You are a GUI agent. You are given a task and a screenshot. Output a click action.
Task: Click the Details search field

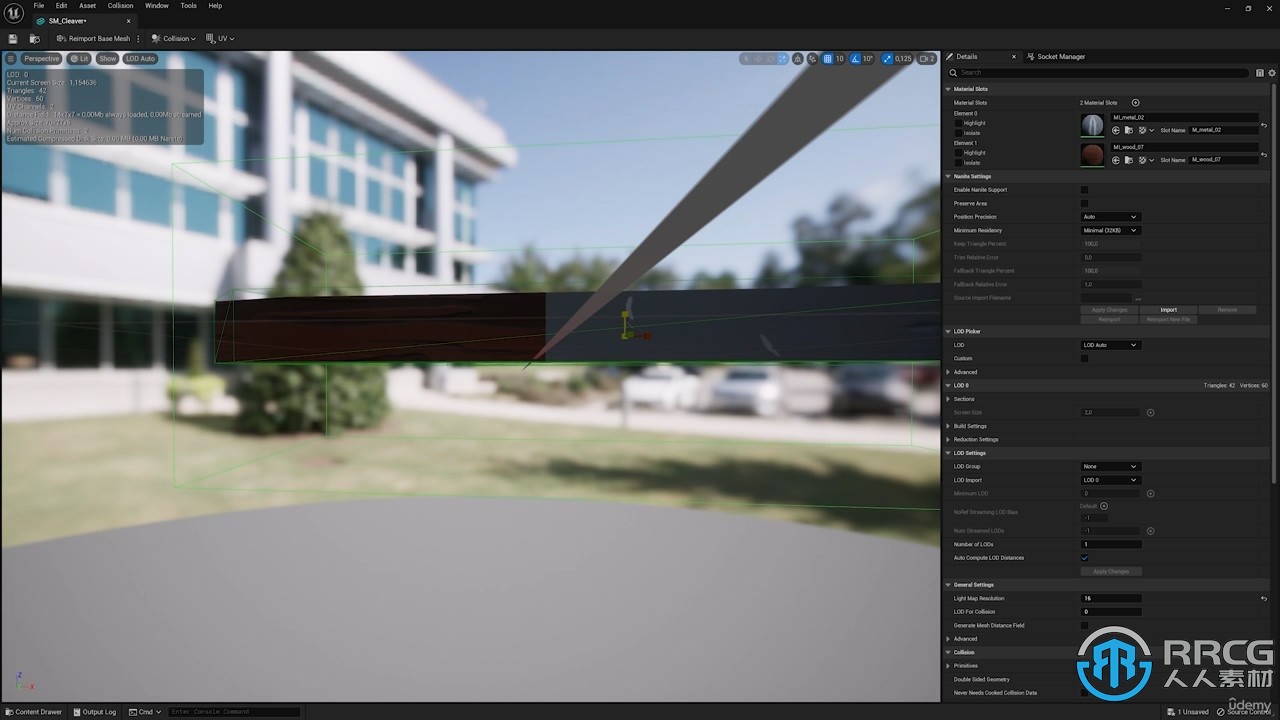[1100, 73]
